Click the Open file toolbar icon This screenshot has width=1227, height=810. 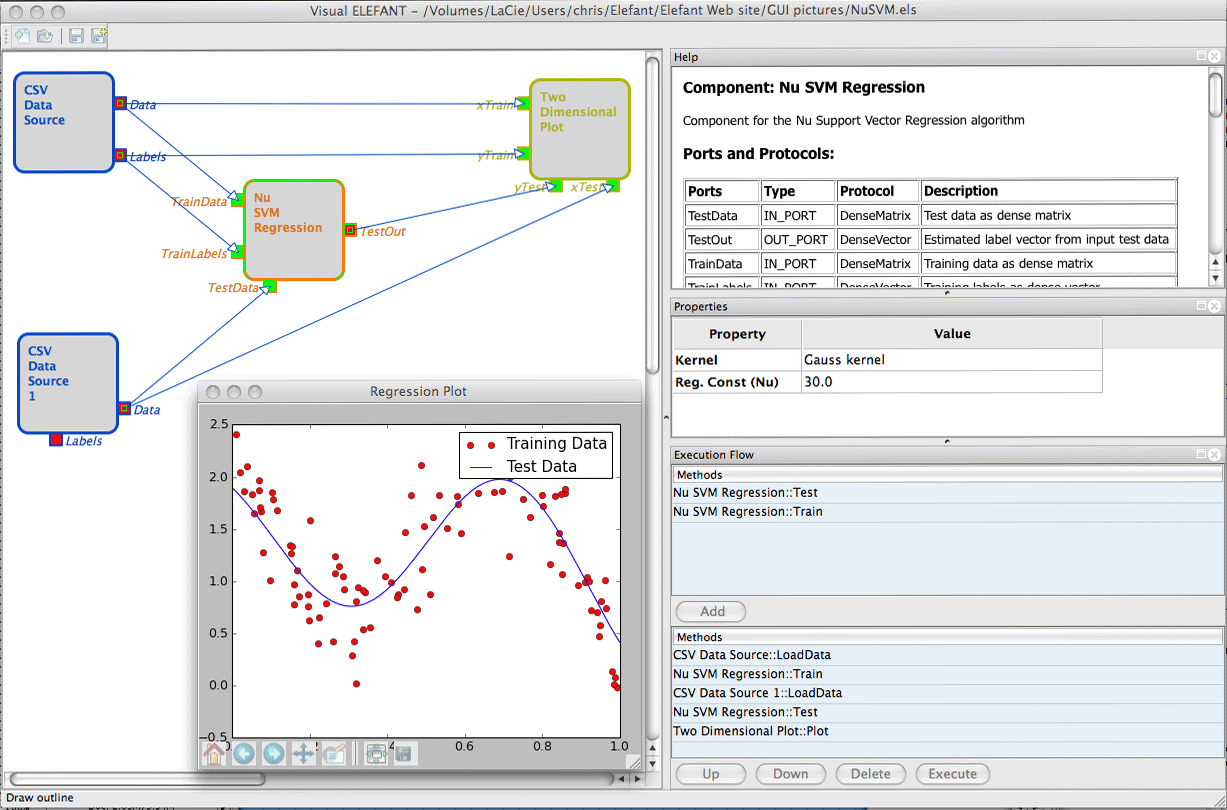point(45,36)
